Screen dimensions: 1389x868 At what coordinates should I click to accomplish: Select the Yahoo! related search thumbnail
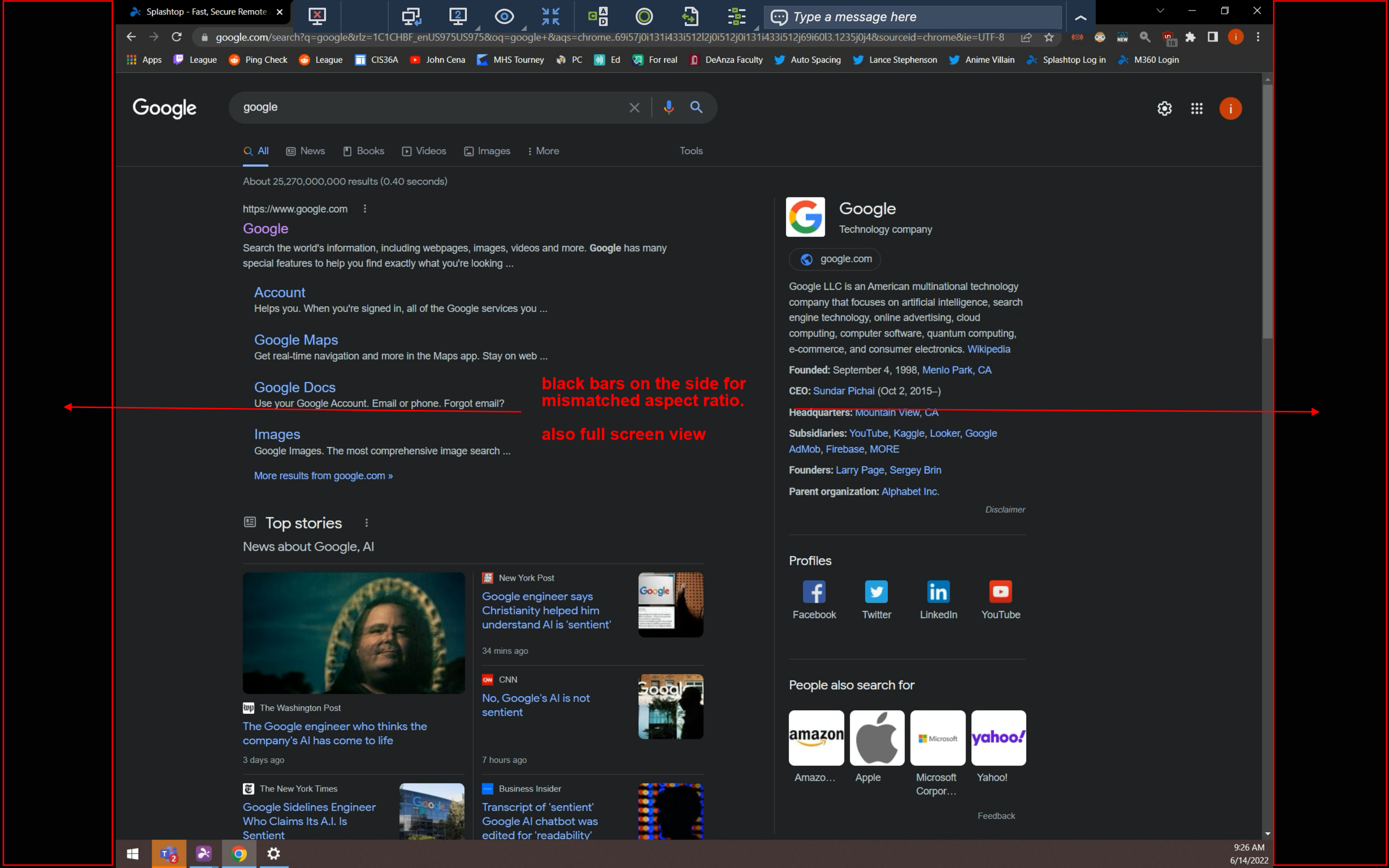click(x=998, y=738)
